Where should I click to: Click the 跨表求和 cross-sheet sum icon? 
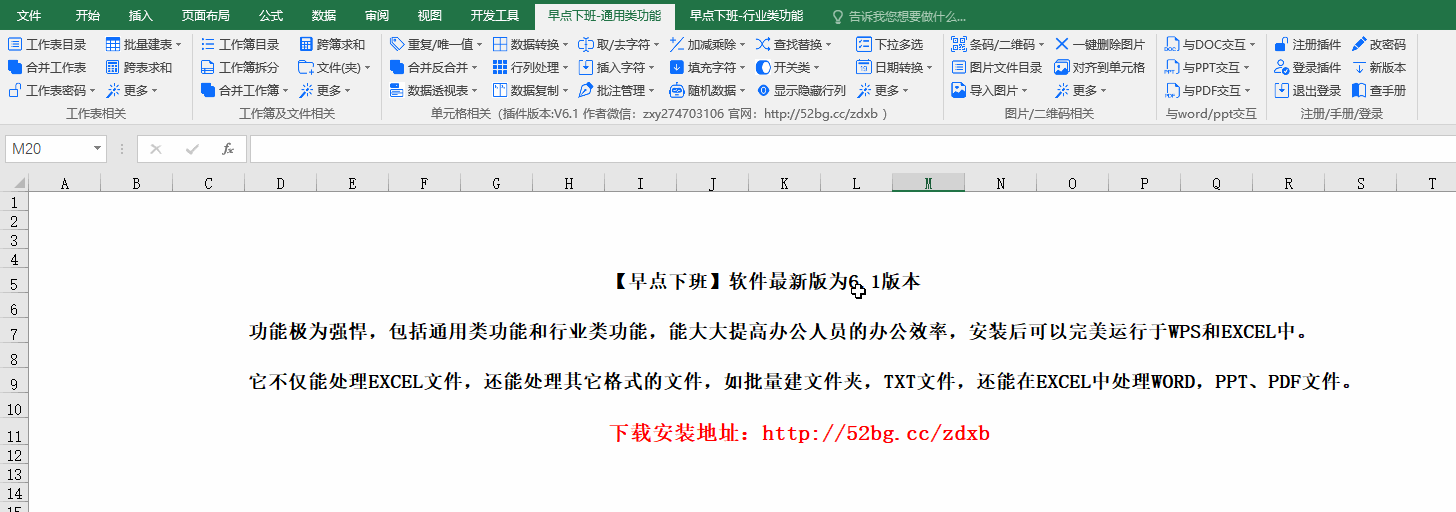coord(113,67)
